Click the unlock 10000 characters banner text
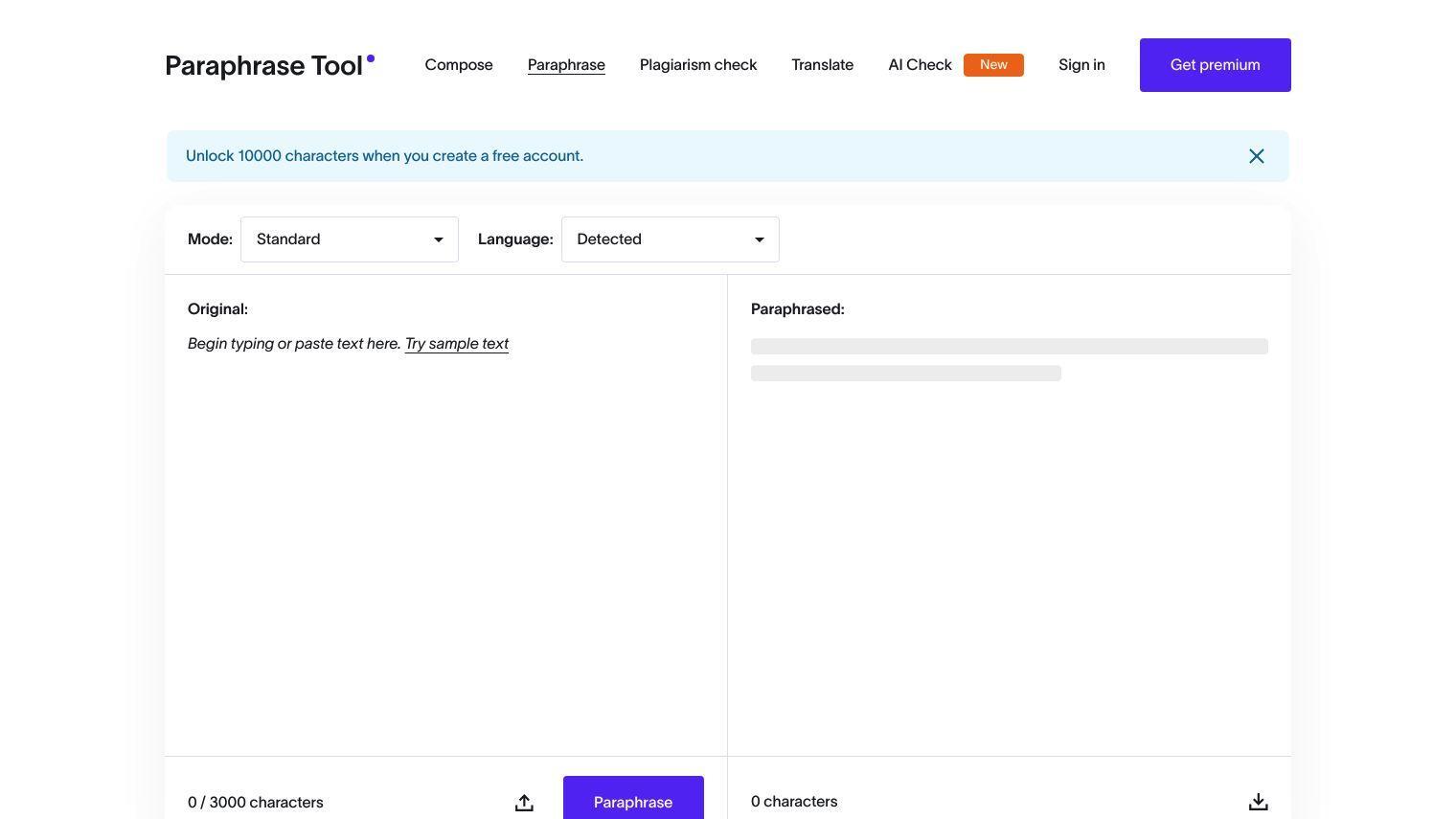 384,156
